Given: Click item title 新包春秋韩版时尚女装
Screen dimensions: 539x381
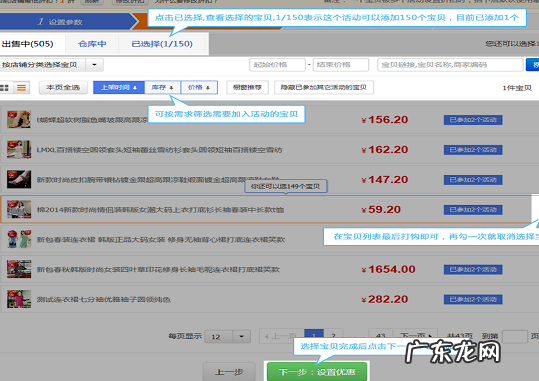Looking at the screenshot, I should click(x=158, y=270).
